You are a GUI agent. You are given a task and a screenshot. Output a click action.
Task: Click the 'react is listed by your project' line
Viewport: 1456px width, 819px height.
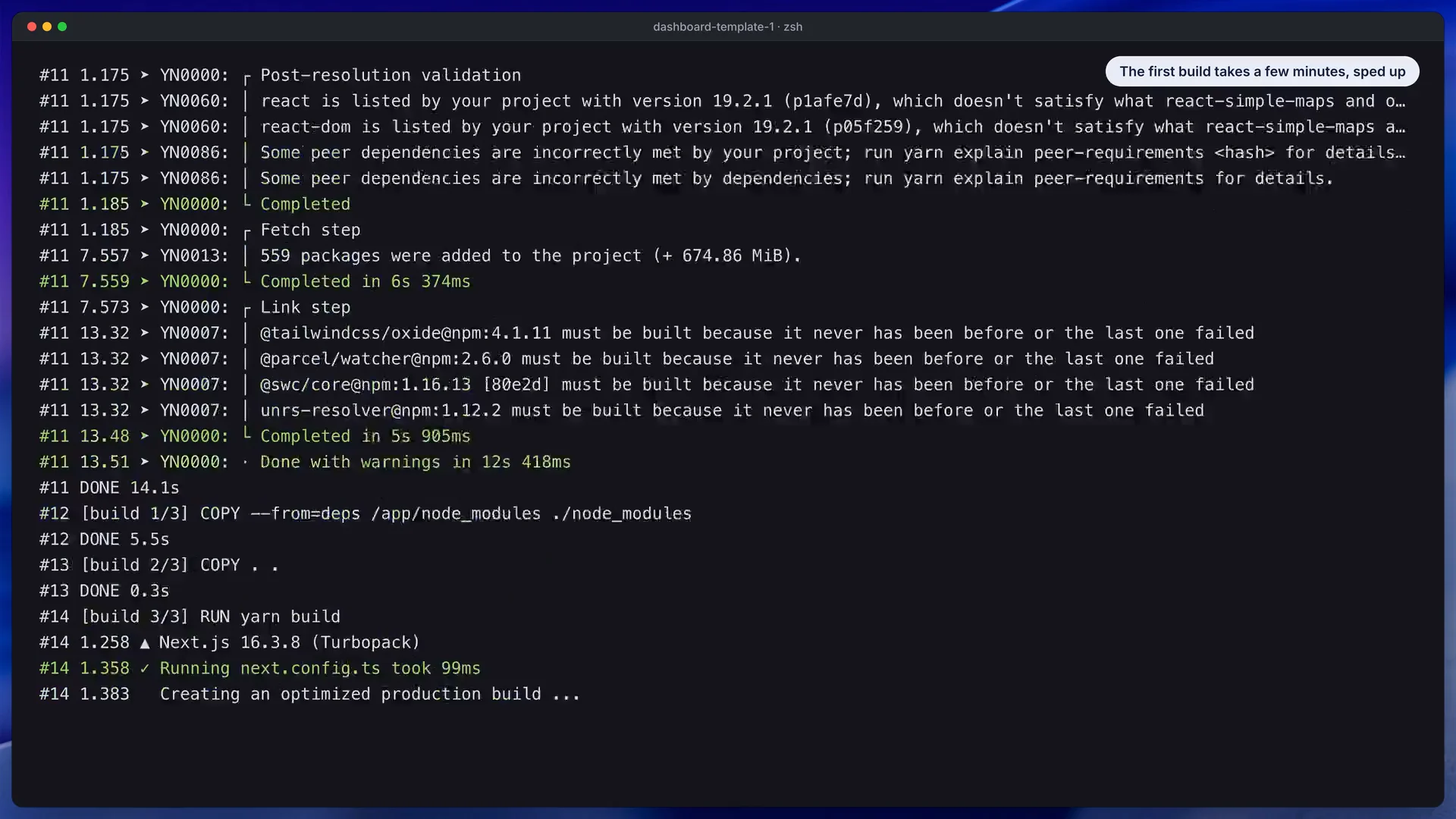click(x=722, y=101)
